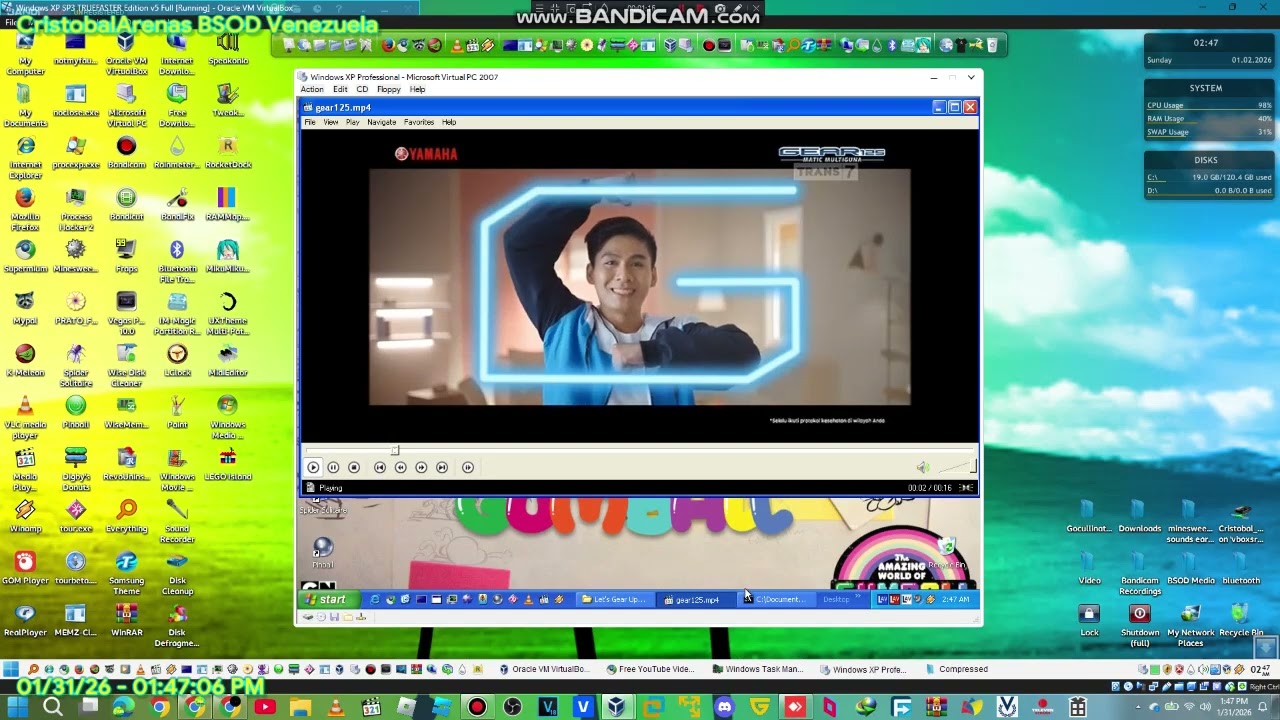Open the media player Play menu
The width and height of the screenshot is (1280, 720).
(x=353, y=122)
